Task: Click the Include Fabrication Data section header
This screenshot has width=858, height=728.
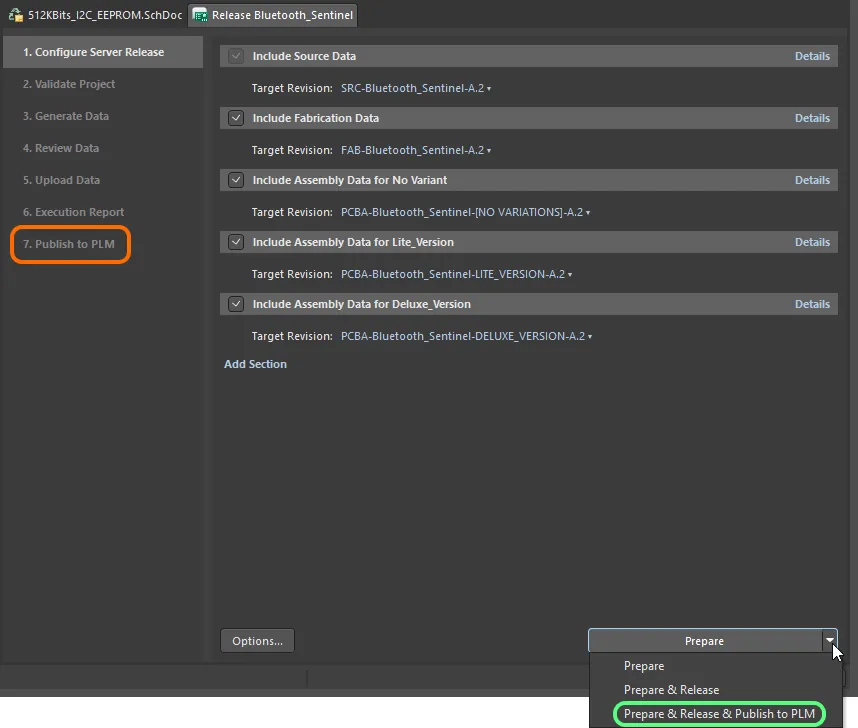Action: click(529, 118)
